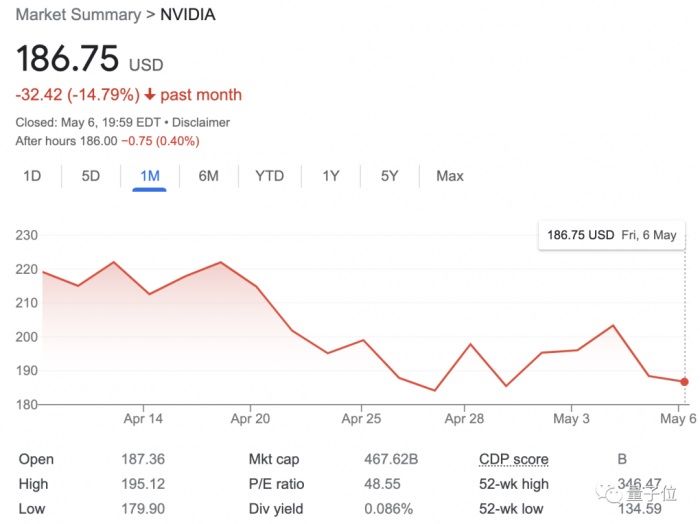Switch to the 5D chart range
The image size is (700, 524).
click(x=91, y=176)
